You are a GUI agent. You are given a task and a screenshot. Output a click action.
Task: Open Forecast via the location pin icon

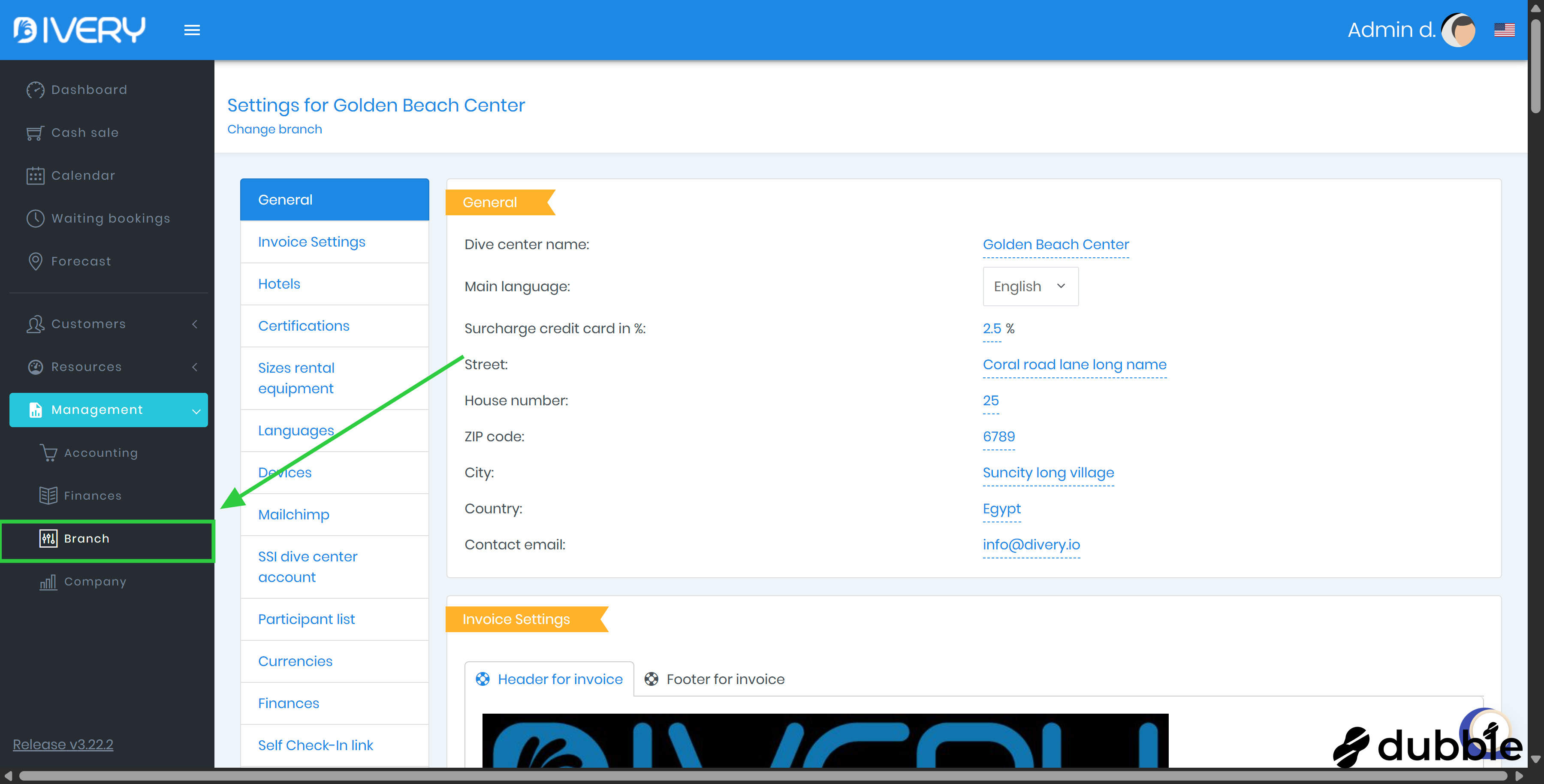[x=35, y=261]
